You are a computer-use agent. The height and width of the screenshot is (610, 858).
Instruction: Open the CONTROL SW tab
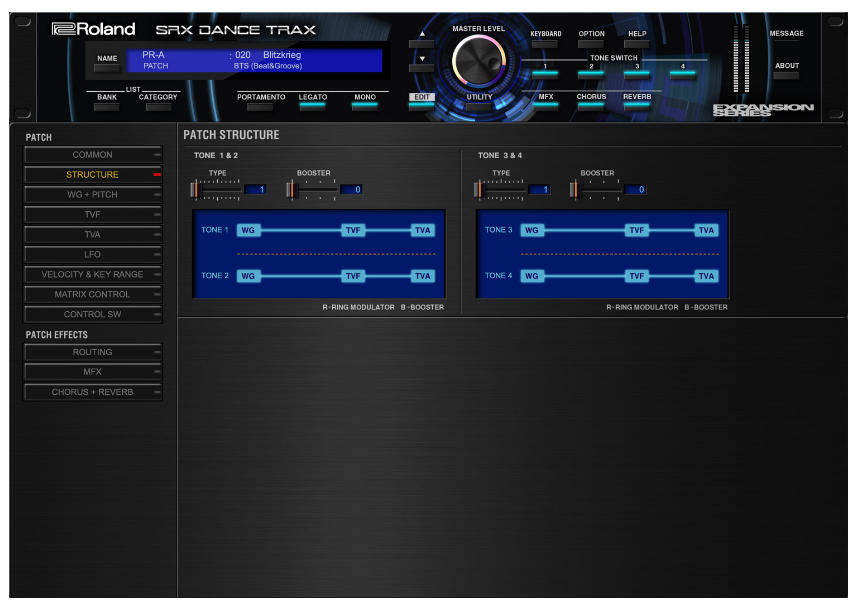point(92,315)
